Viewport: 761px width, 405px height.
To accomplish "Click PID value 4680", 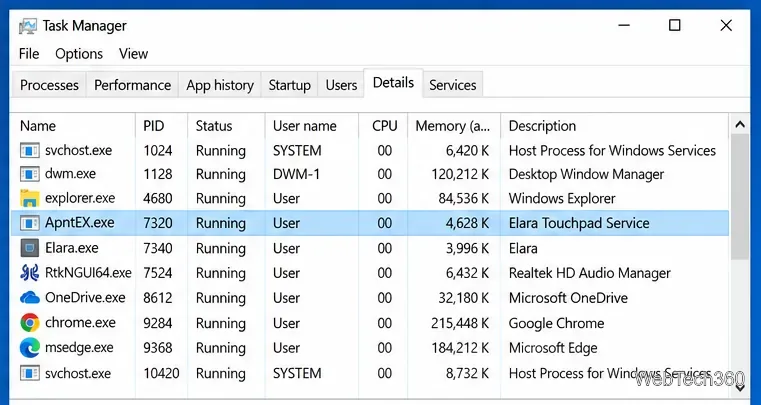I will click(x=158, y=198).
